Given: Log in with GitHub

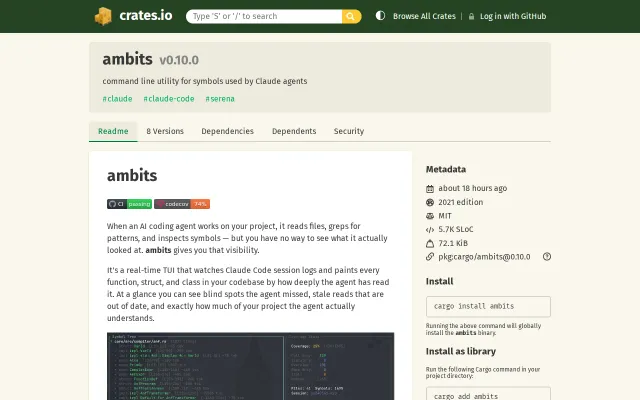Looking at the screenshot, I should click(513, 16).
